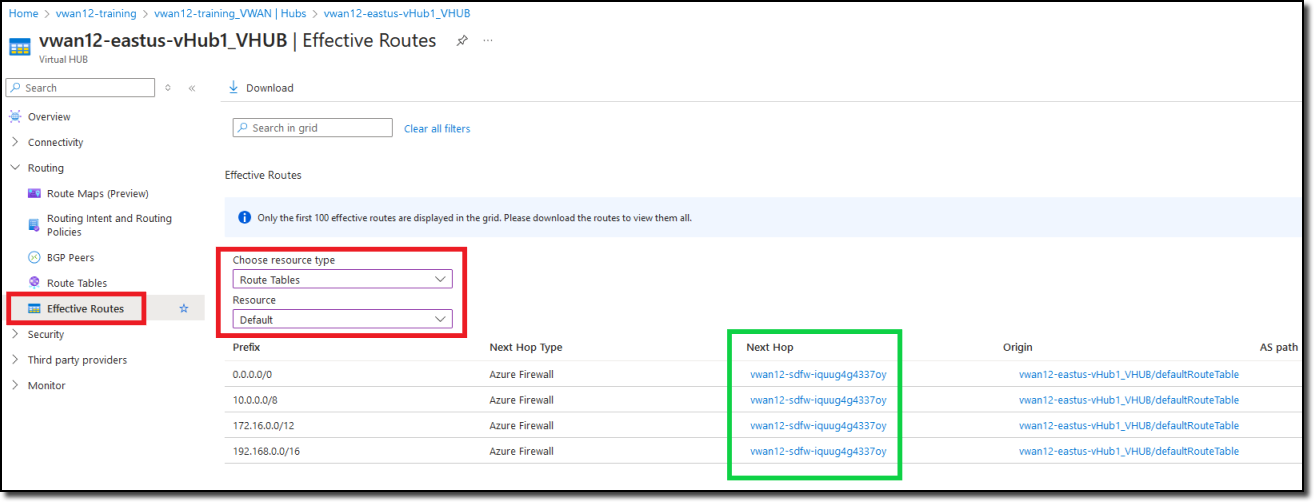This screenshot has height=502, width=1314.
Task: Expand the Monitor section
Action: click(15, 385)
